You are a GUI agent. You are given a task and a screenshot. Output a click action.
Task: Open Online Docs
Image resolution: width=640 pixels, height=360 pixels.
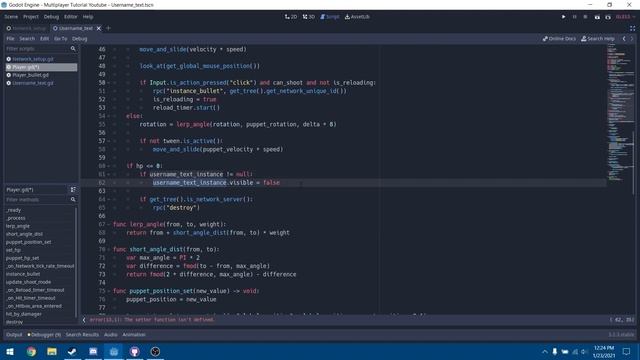click(x=559, y=39)
